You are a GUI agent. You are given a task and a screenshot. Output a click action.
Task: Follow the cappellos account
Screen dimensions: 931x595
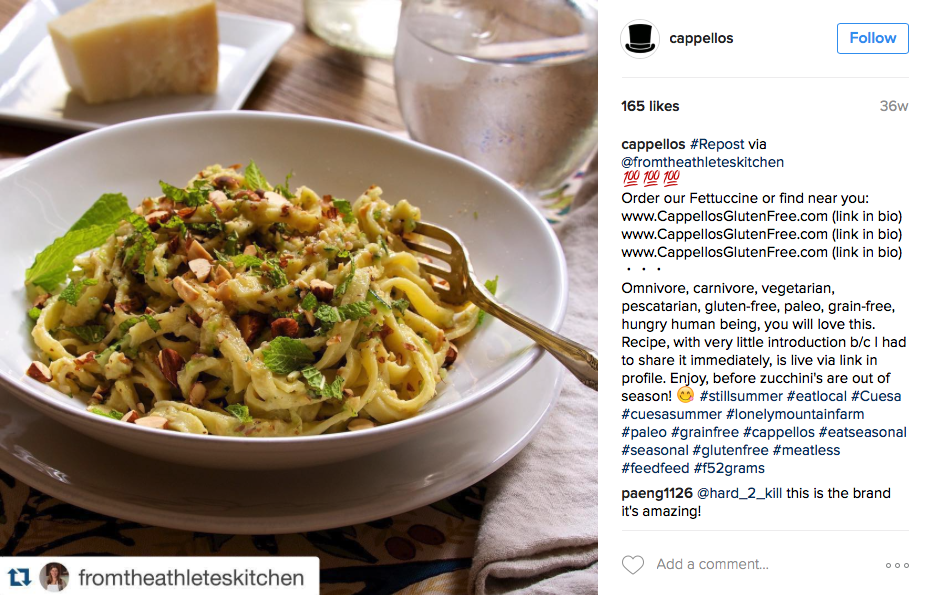click(872, 39)
